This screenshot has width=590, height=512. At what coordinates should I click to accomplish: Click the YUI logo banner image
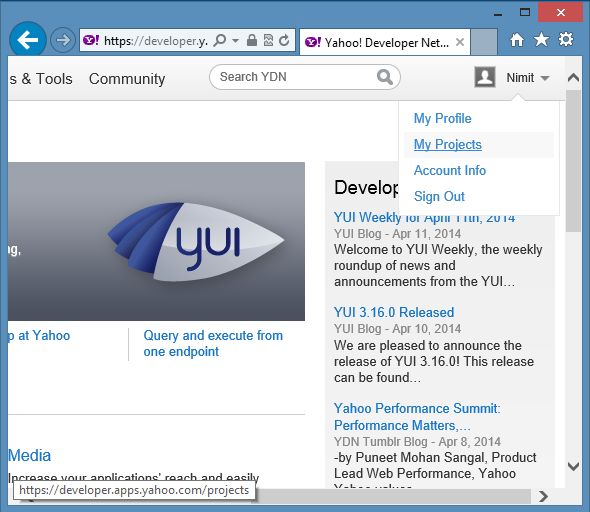tap(156, 241)
